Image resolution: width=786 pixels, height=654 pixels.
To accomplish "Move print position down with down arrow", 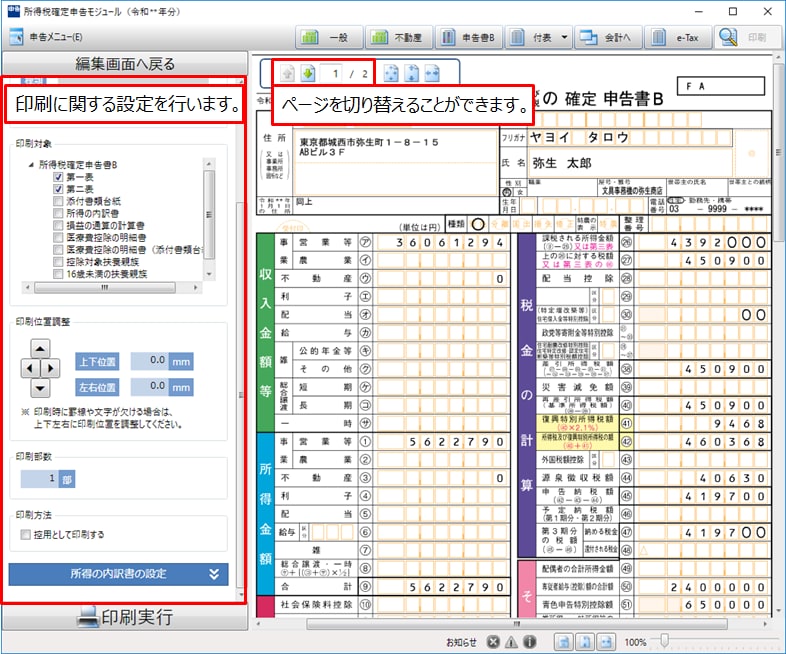I will [x=39, y=388].
